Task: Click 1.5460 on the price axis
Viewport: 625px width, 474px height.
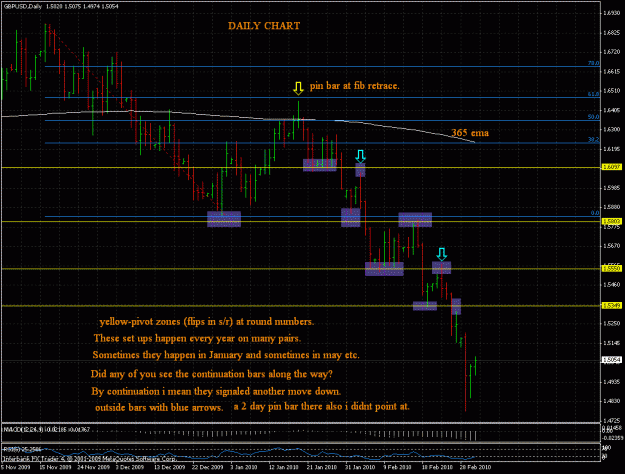Action: pyautogui.click(x=611, y=285)
